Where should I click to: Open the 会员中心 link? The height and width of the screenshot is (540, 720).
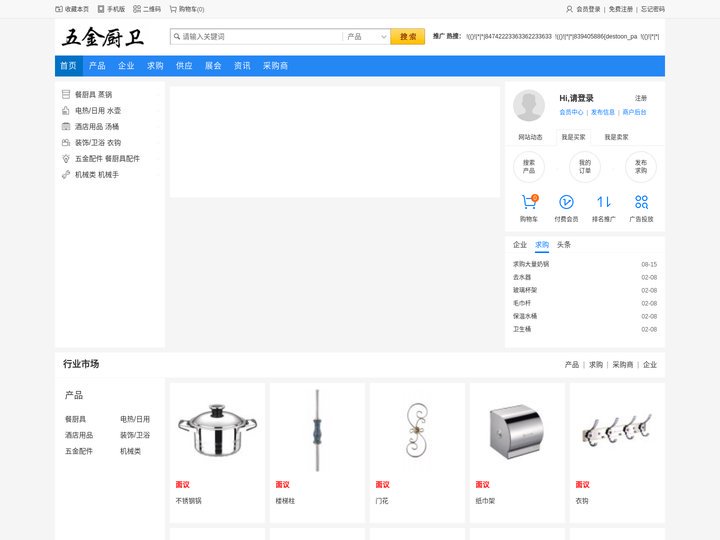point(571,112)
